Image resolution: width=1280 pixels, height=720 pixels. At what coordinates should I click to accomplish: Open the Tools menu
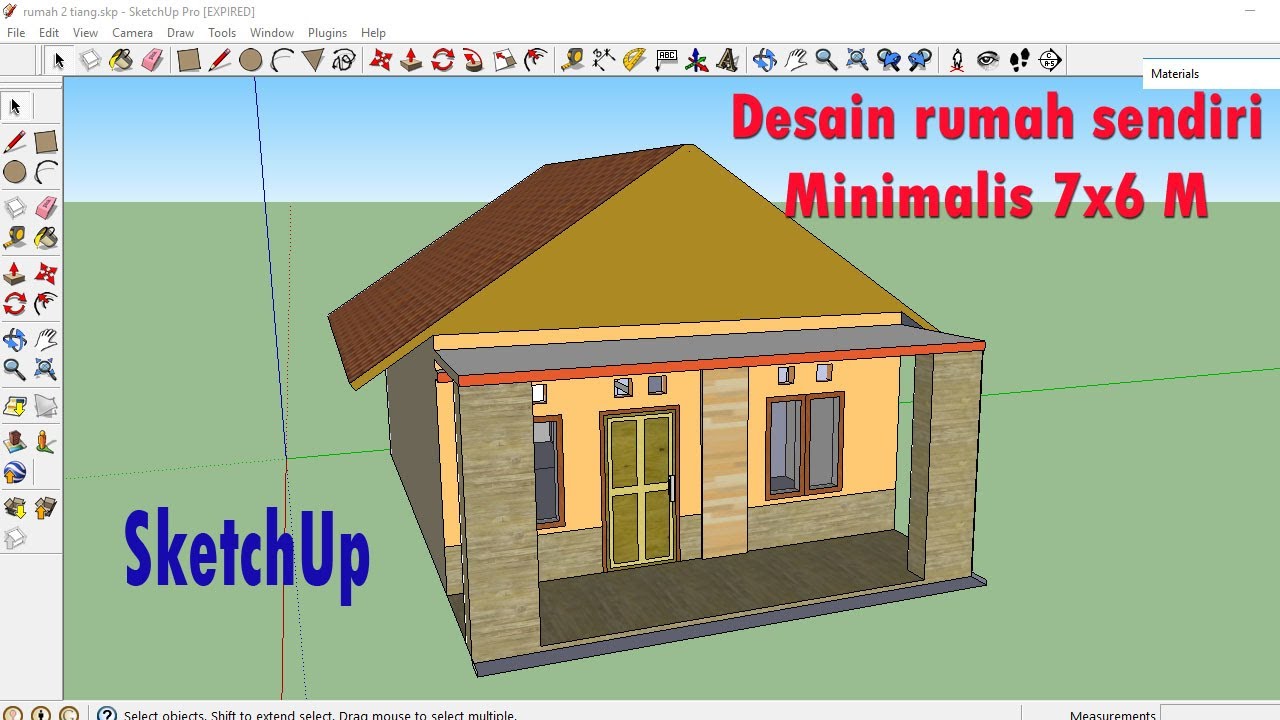tap(222, 33)
